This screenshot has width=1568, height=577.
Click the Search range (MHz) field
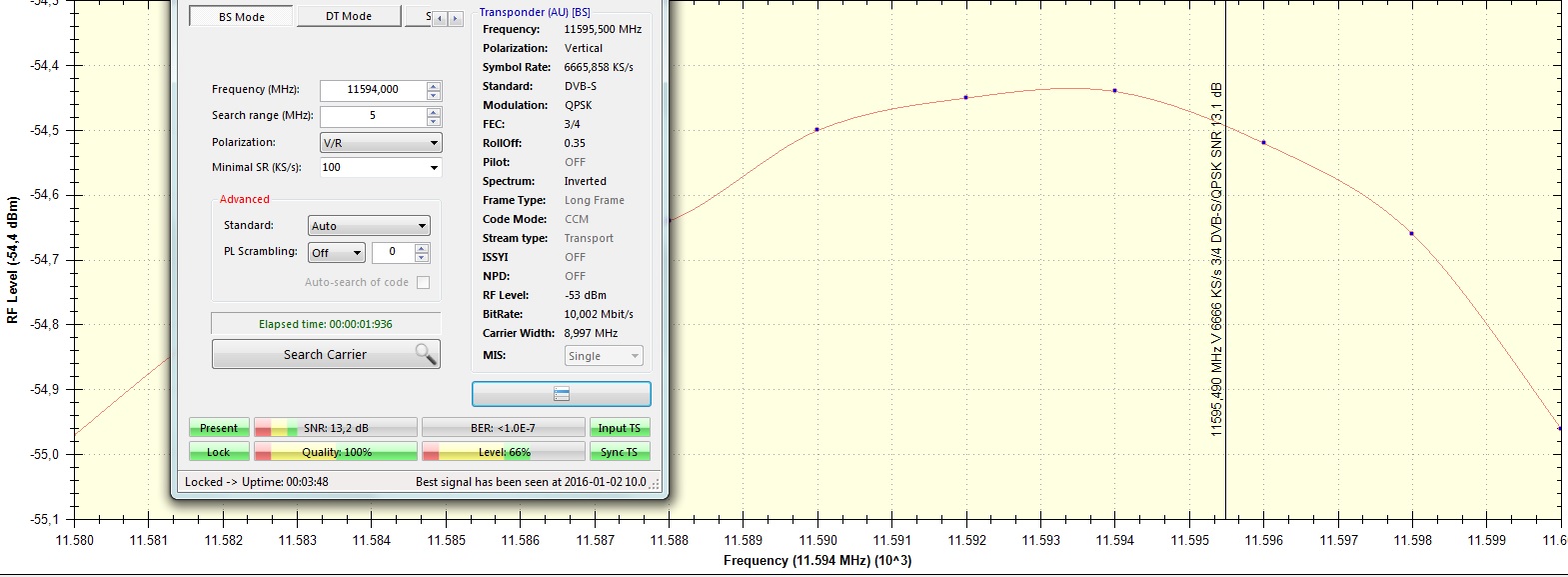(373, 116)
